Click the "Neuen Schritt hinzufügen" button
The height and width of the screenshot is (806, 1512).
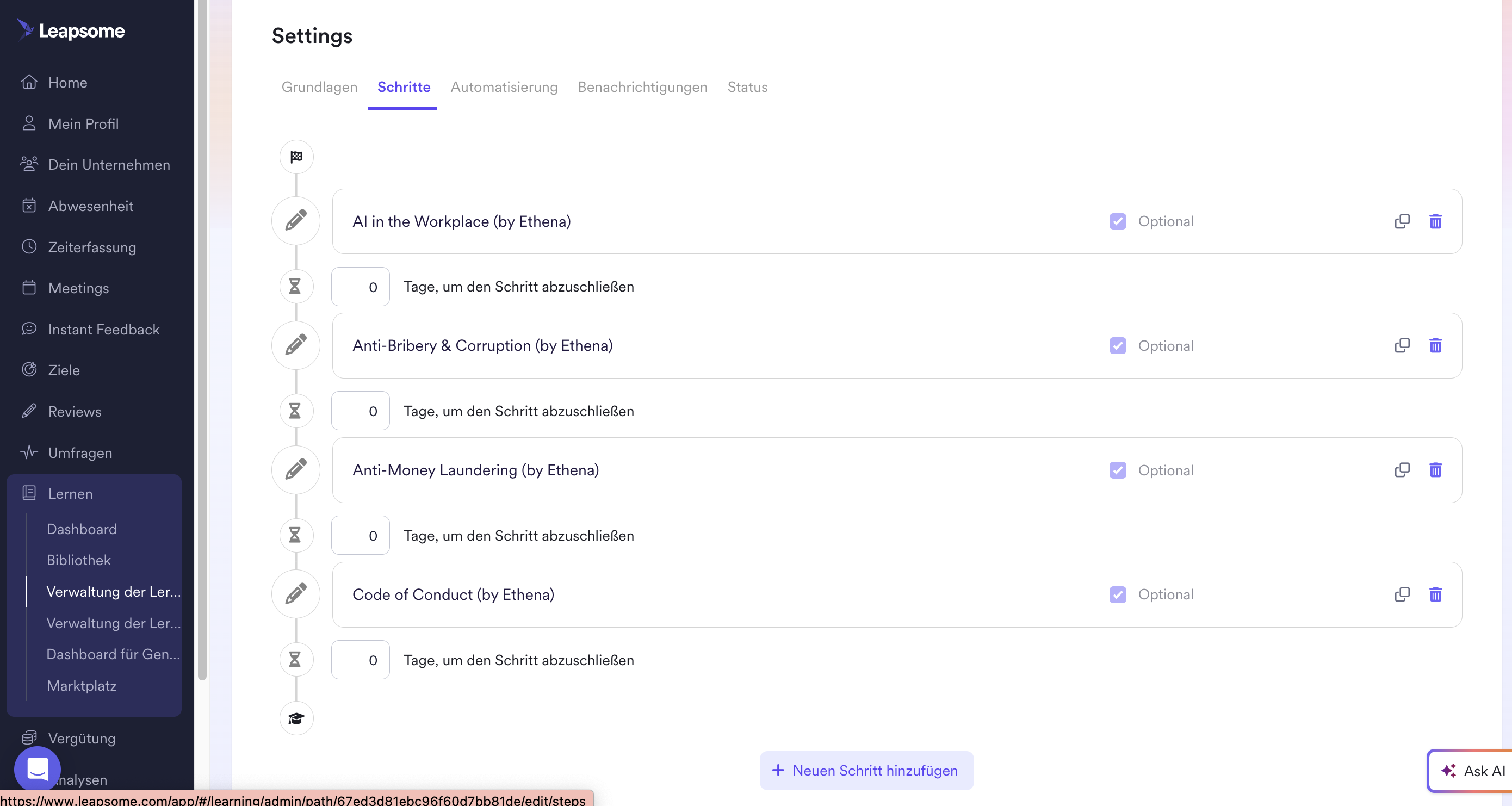click(866, 771)
